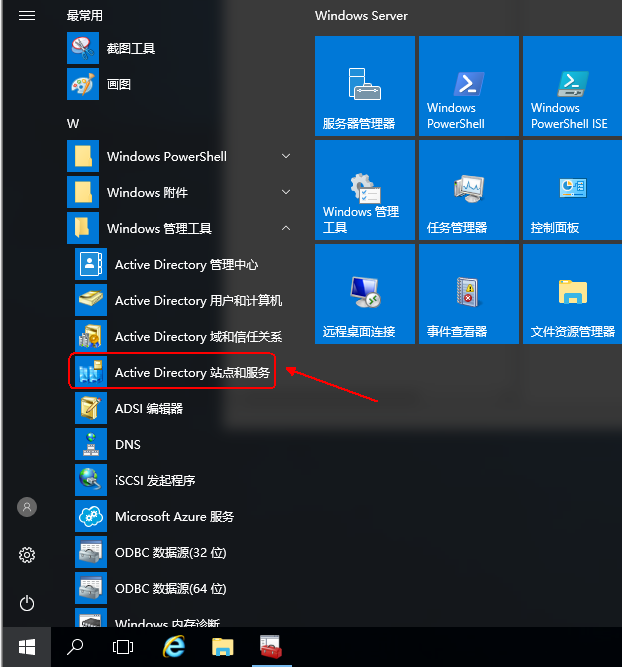Open the ADSI 编辑器 icon
The image size is (622, 667).
point(91,408)
